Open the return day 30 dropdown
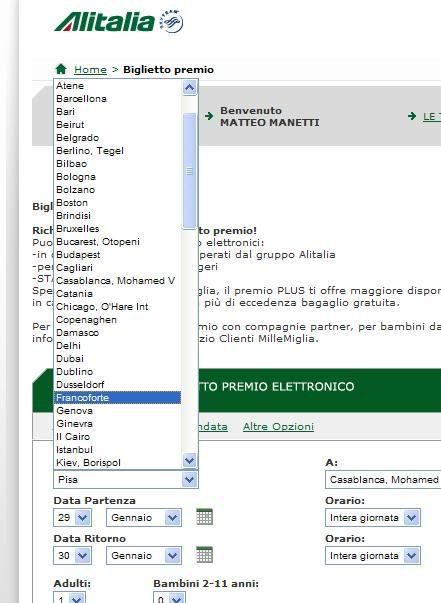This screenshot has width=441, height=603. (73, 556)
